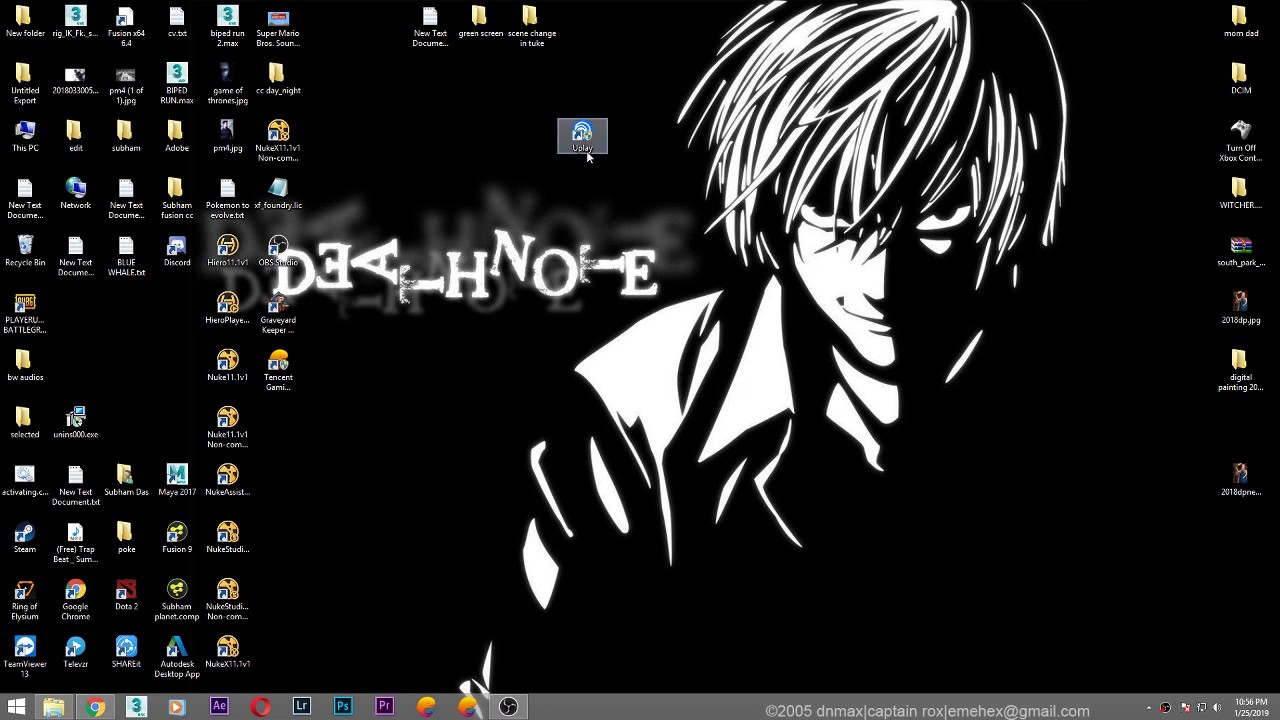The width and height of the screenshot is (1280, 720).
Task: Select the DCIM folder
Action: point(1240,79)
